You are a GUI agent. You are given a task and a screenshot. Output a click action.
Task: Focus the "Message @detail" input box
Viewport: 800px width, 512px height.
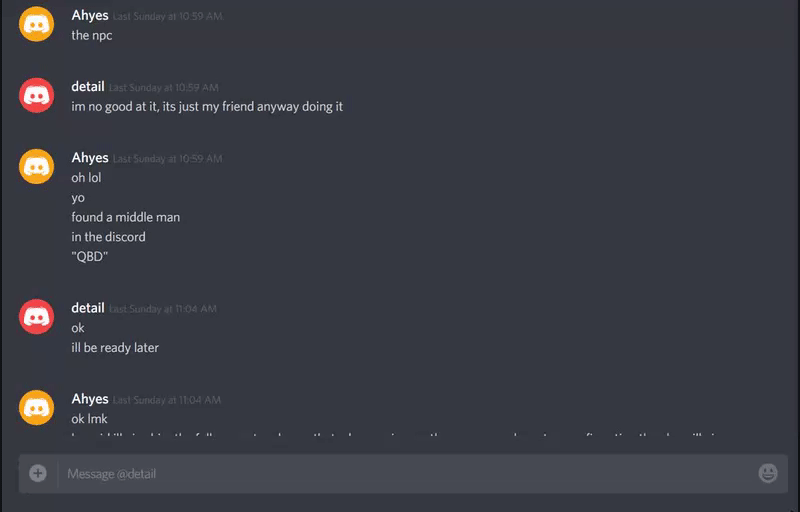point(403,474)
